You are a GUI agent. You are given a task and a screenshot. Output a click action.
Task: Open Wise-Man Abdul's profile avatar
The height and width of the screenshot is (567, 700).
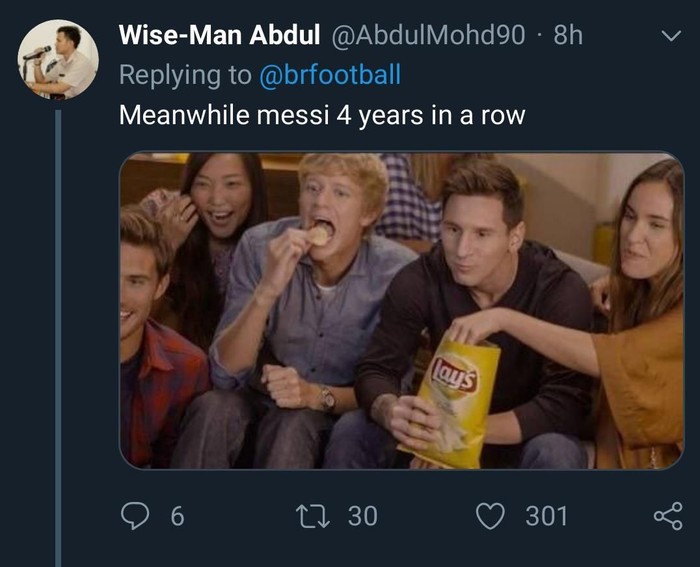tap(58, 60)
